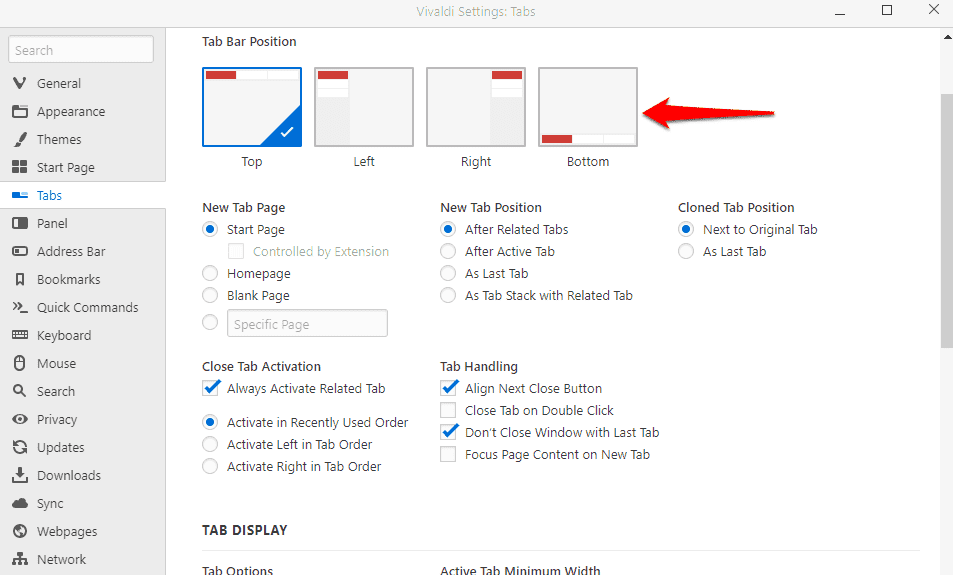The height and width of the screenshot is (575, 953).
Task: Go to Appearance settings
Action: (x=71, y=112)
